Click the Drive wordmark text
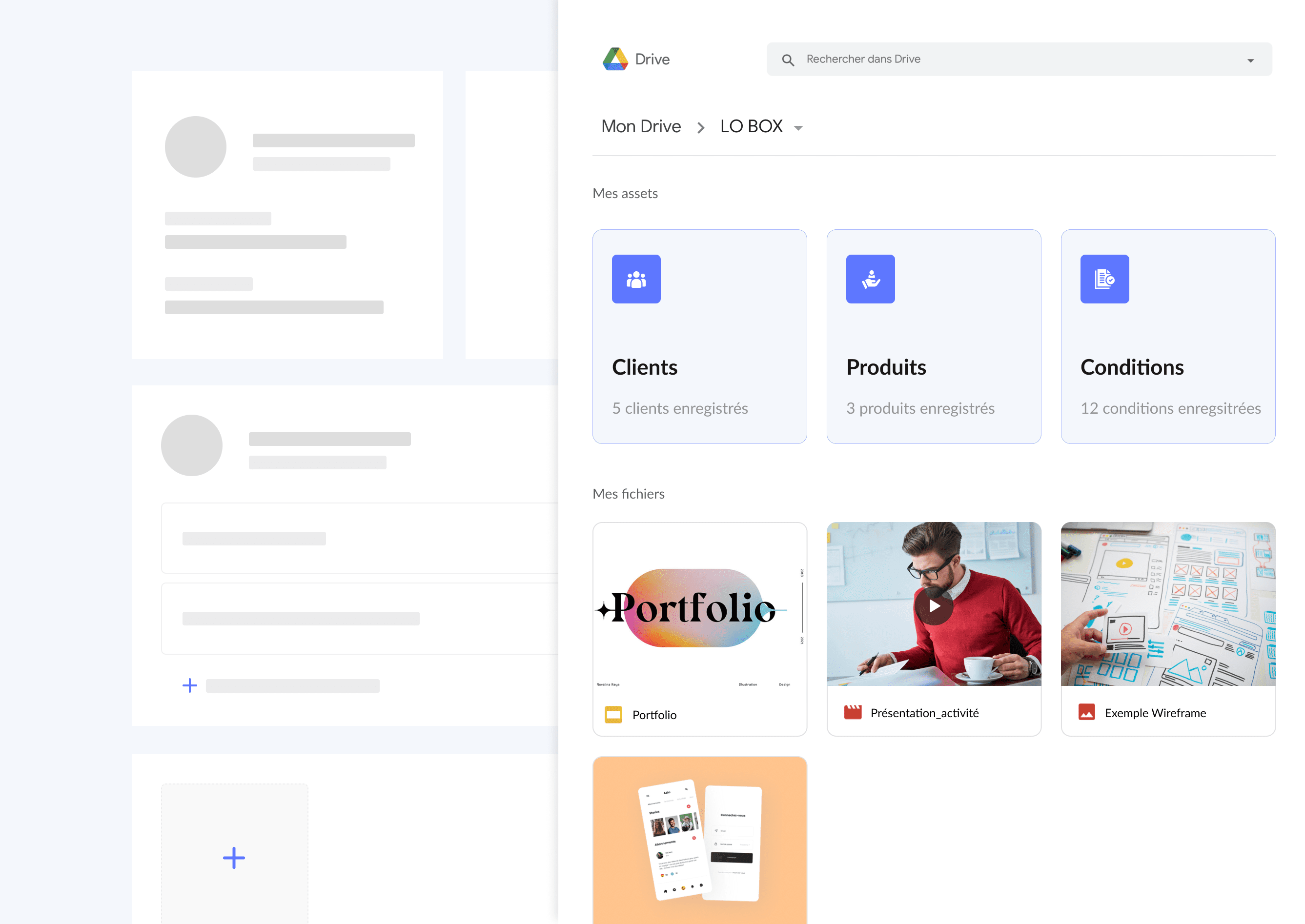1305x924 pixels. pos(652,59)
